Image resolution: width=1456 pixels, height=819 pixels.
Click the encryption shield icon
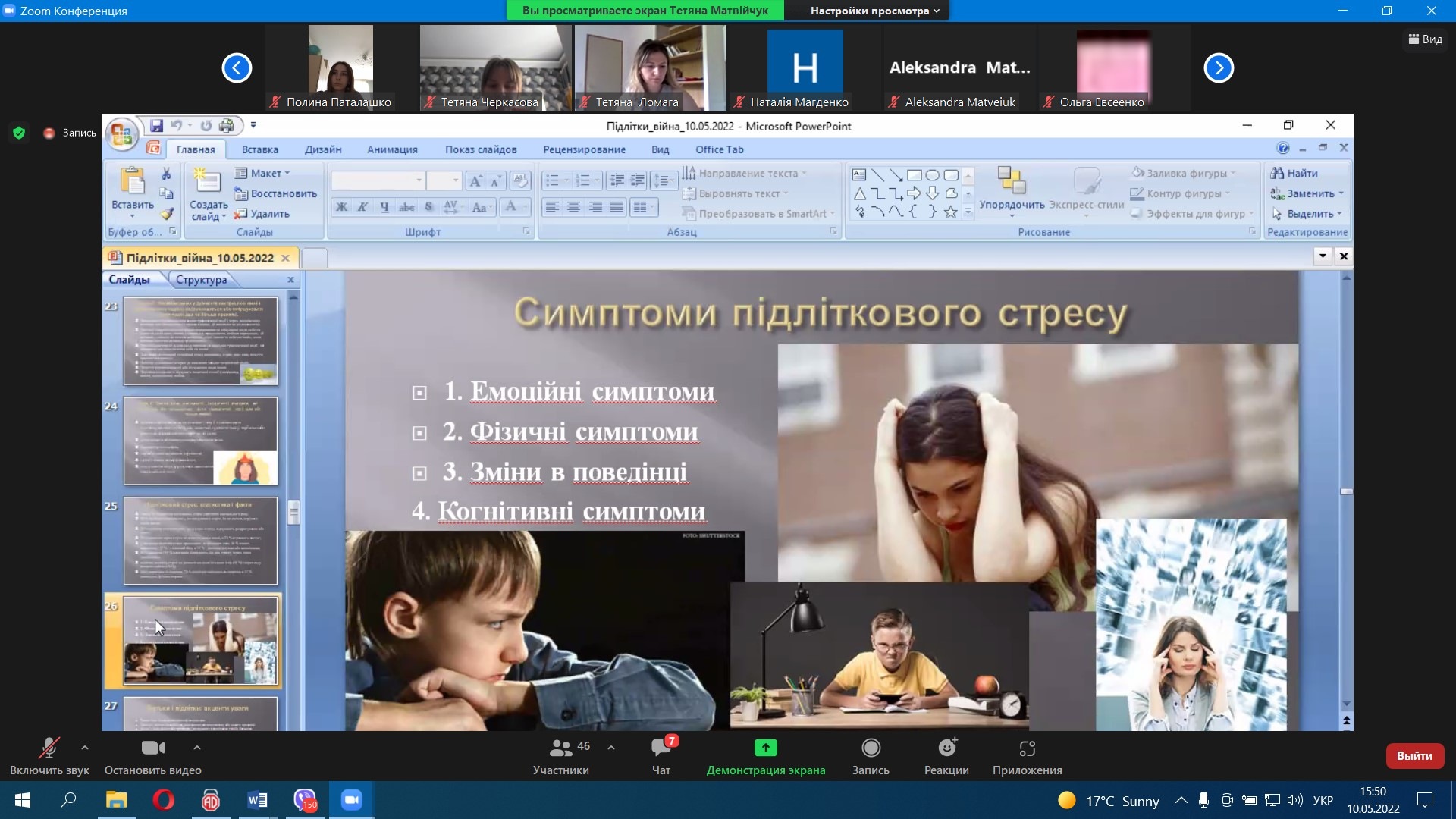[x=19, y=133]
